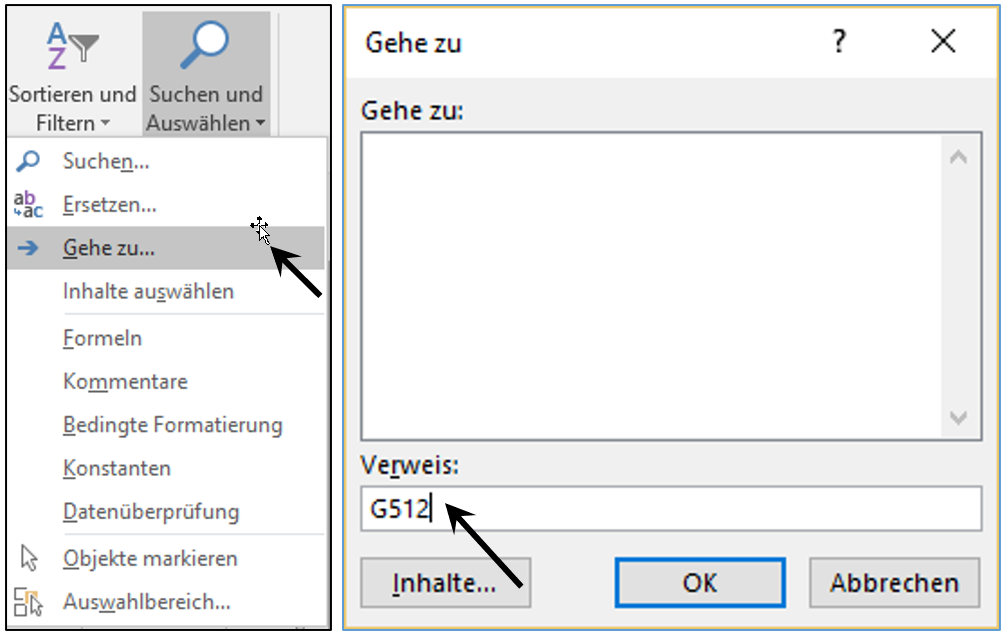1002x633 pixels.
Task: Choose Datenüberprüfung in the menu
Action: pos(151,512)
